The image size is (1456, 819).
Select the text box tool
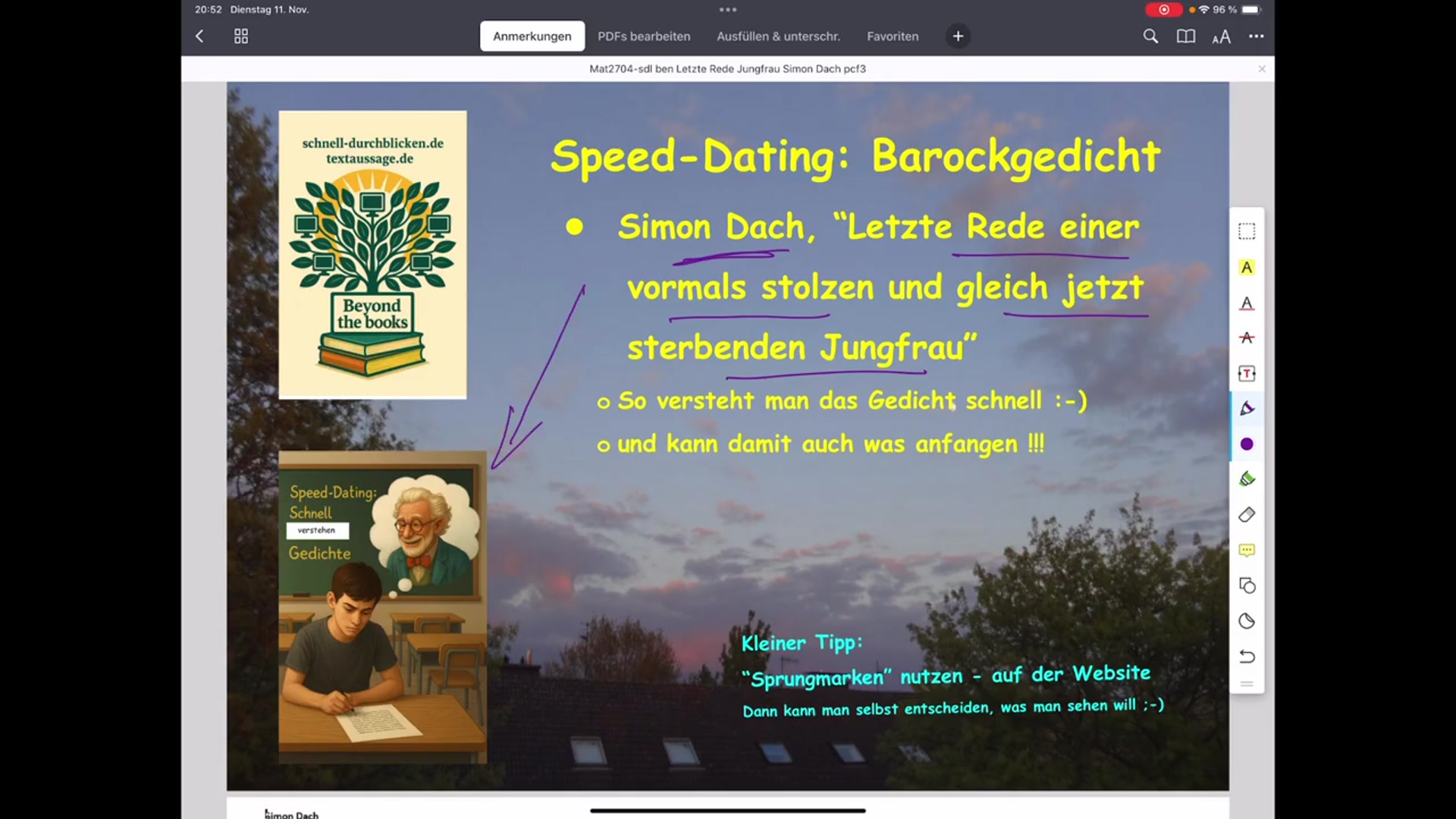1247,373
